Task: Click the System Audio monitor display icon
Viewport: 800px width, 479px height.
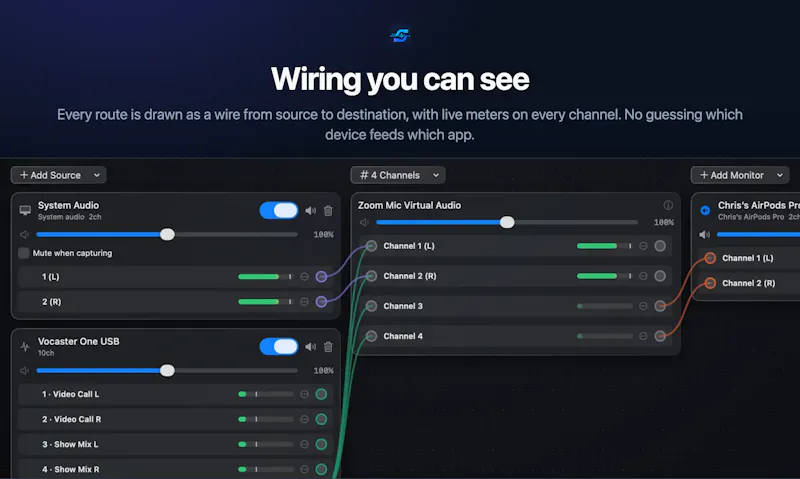Action: click(x=25, y=210)
